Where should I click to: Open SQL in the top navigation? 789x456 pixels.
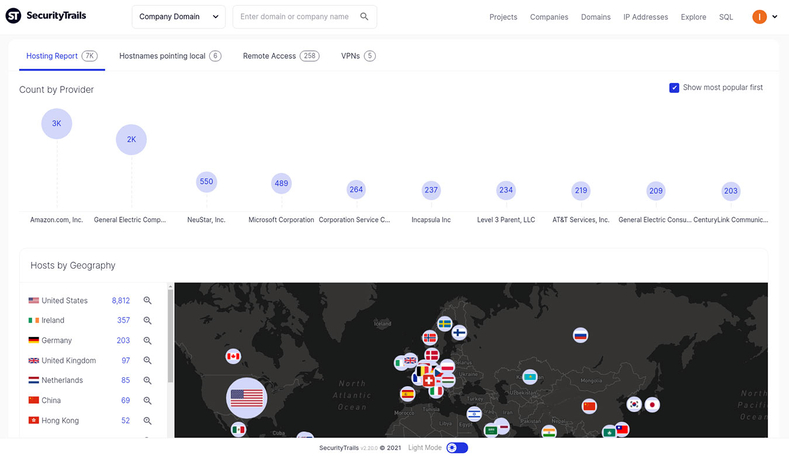[x=726, y=17]
